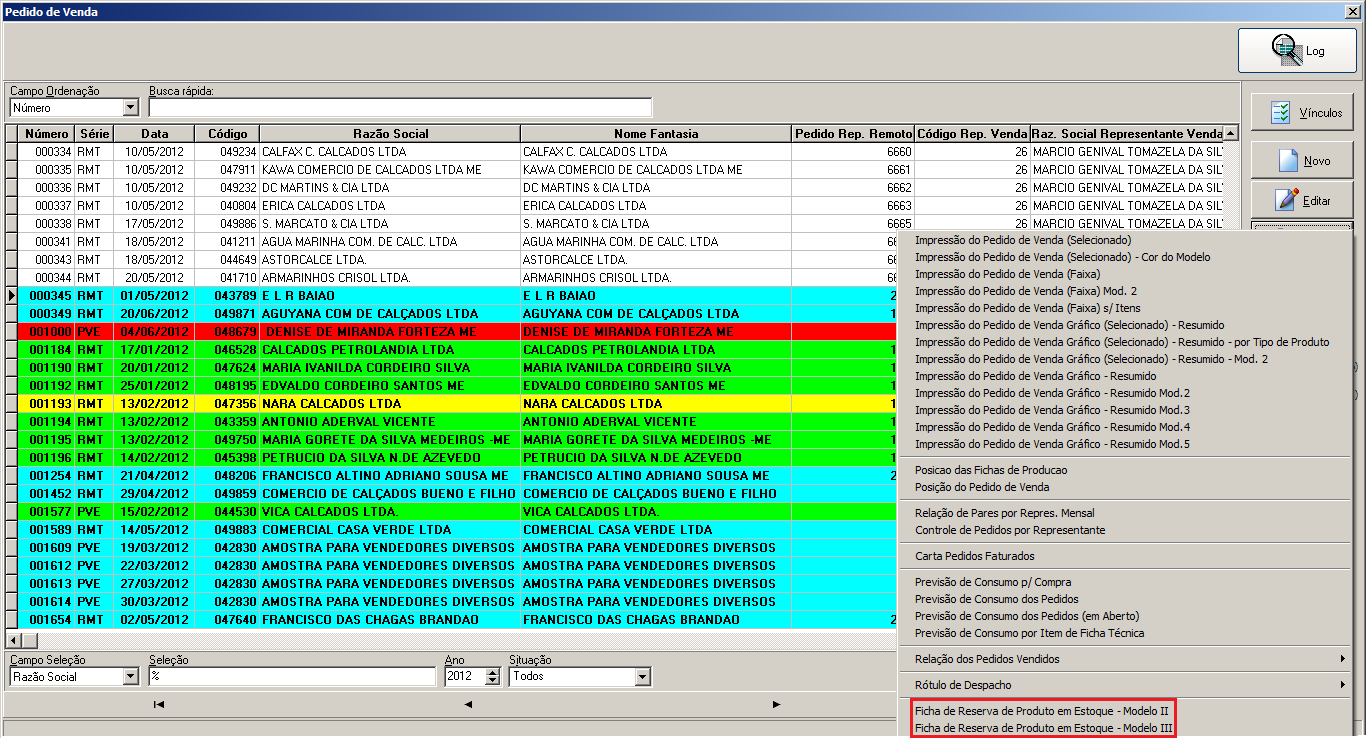Image resolution: width=1366 pixels, height=738 pixels.
Task: Open the Situação dropdown
Action: [642, 676]
